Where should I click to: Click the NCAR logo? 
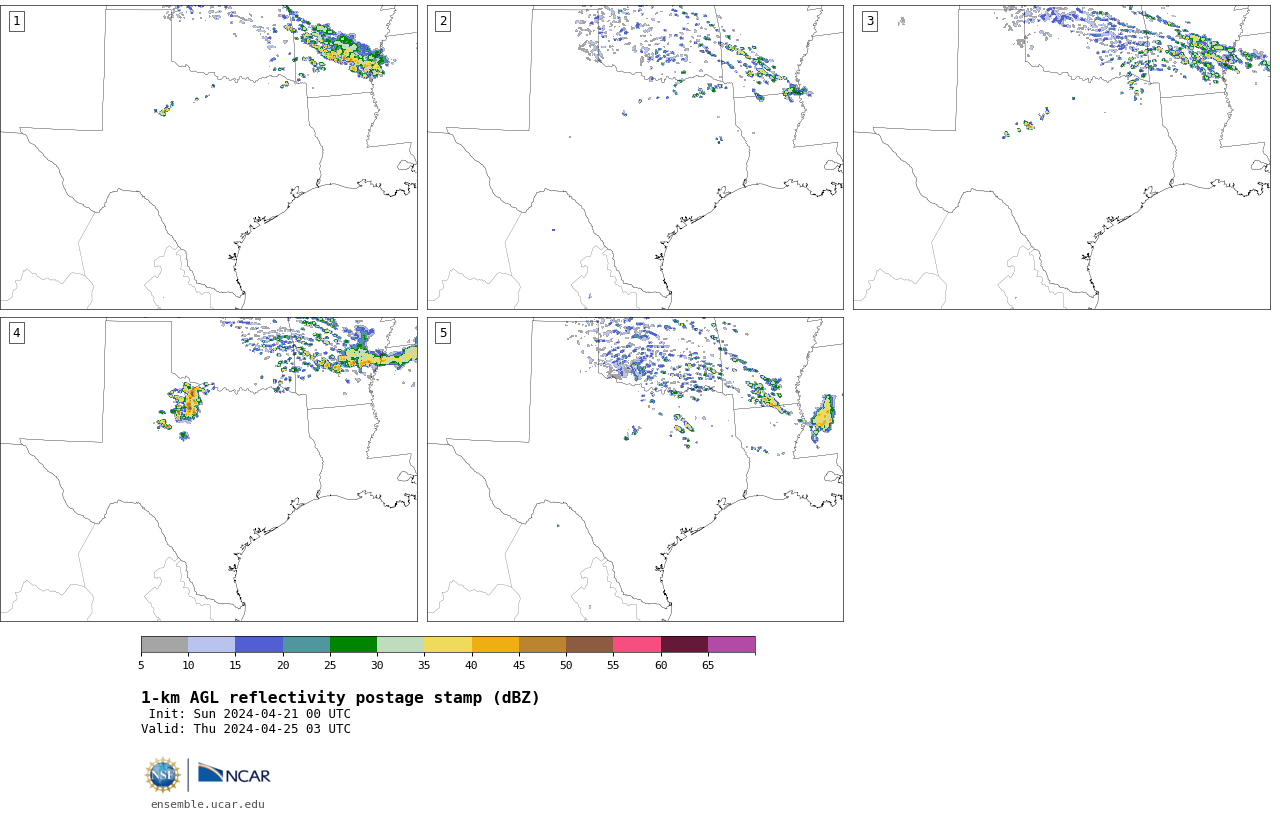coord(234,774)
